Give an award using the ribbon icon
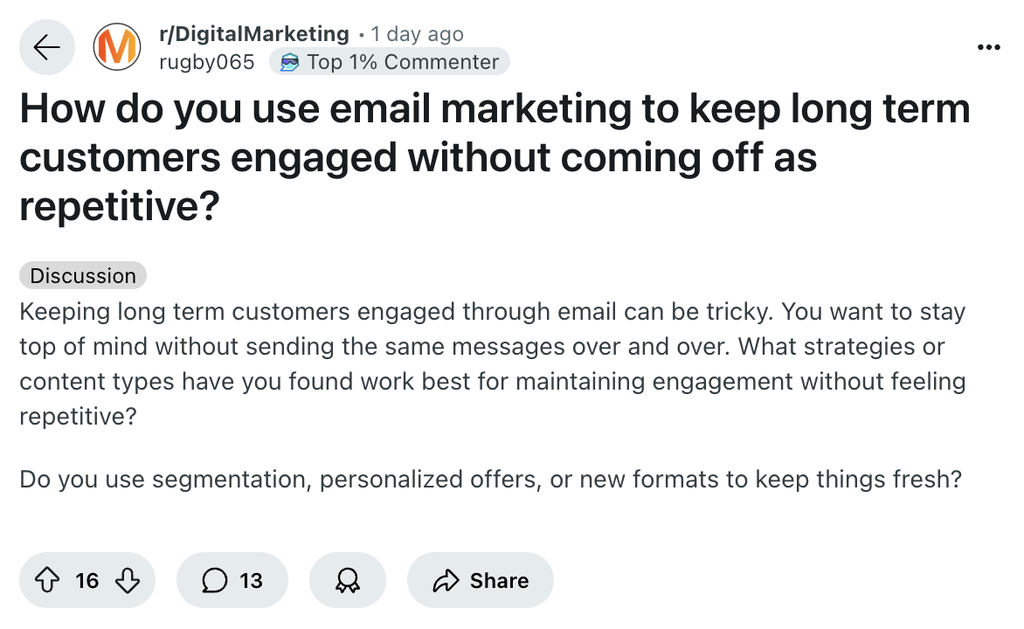This screenshot has height=629, width=1024. (x=347, y=581)
